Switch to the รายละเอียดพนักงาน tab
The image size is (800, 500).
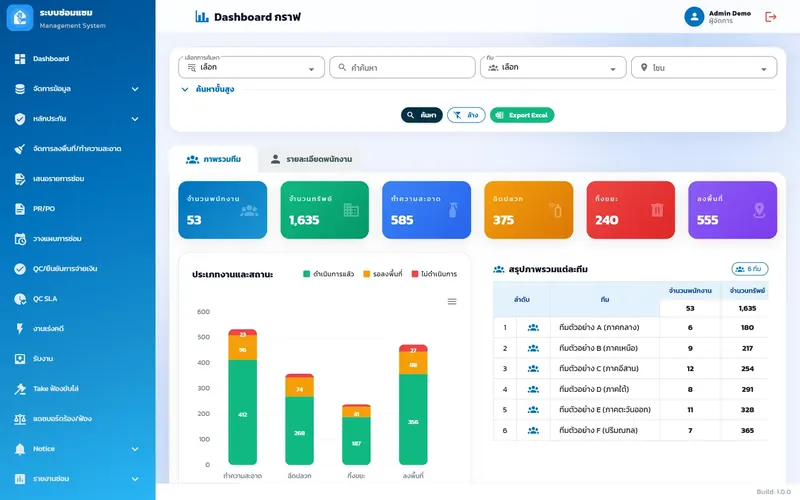click(311, 159)
